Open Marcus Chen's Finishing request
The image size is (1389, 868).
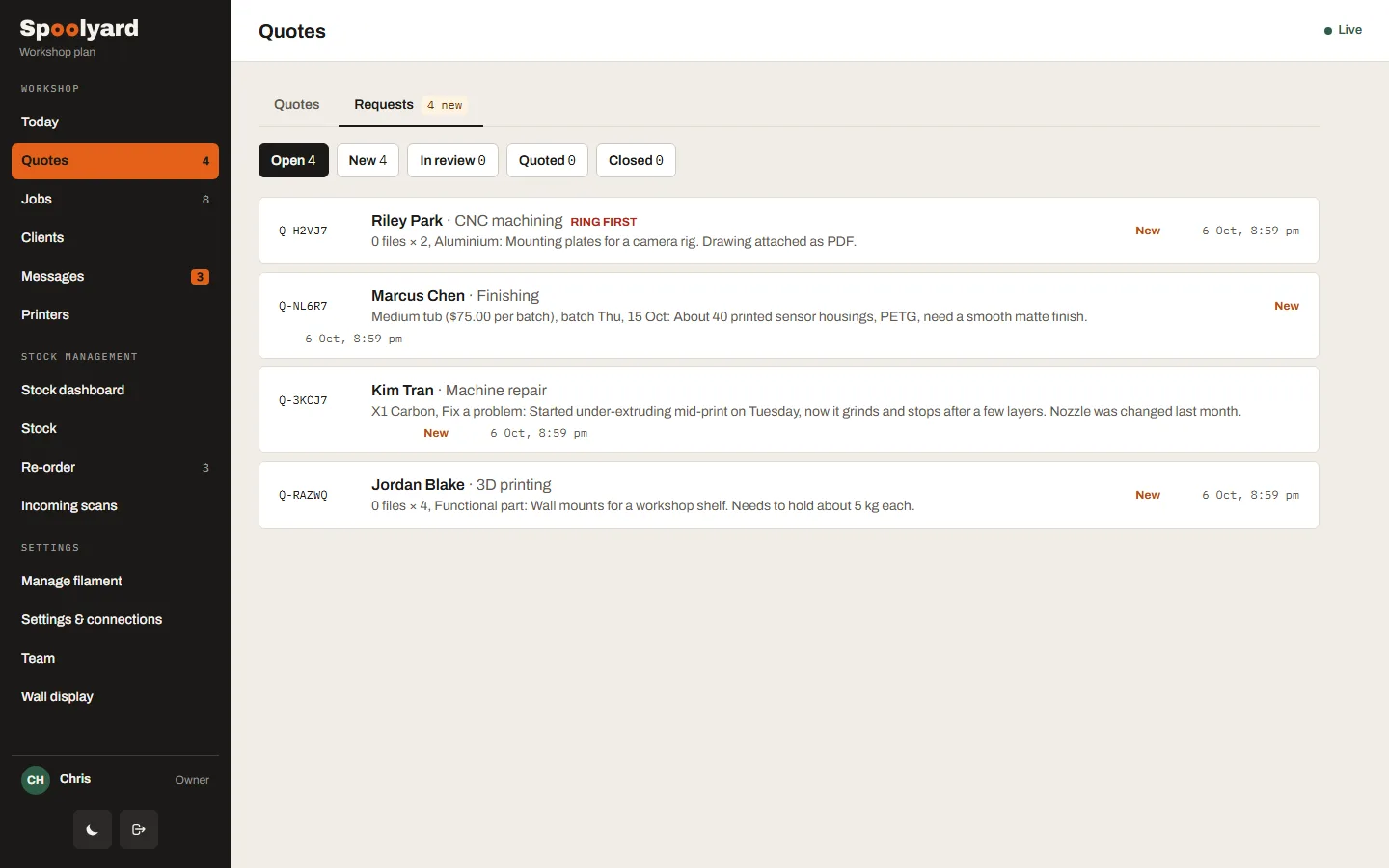point(789,315)
